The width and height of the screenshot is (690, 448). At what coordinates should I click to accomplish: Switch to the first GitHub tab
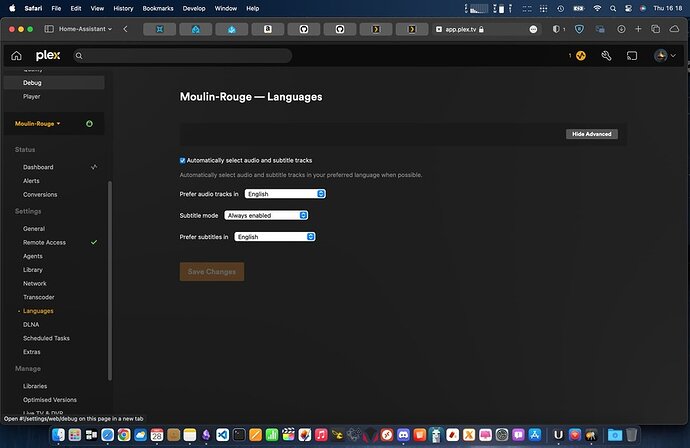pos(304,29)
